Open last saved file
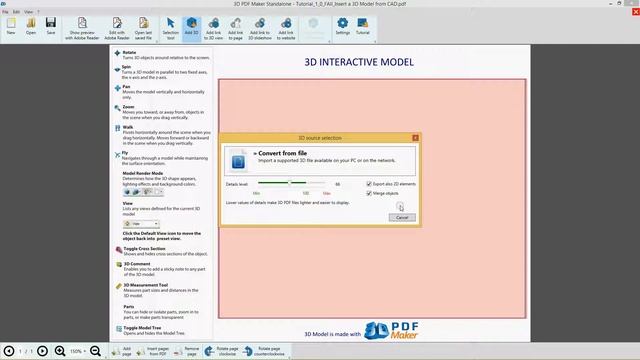The width and height of the screenshot is (640, 360). (x=143, y=29)
